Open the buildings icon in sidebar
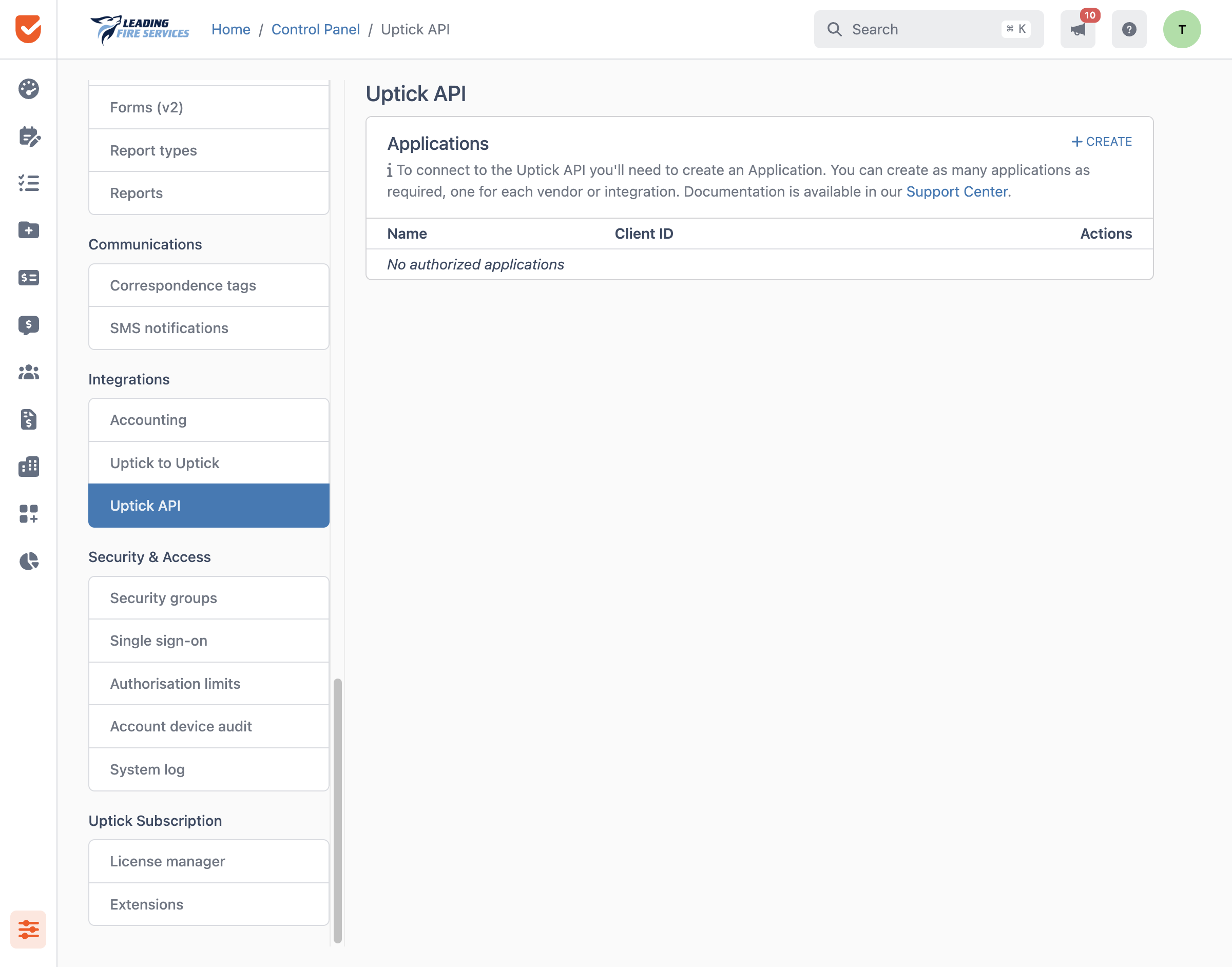The width and height of the screenshot is (1232, 967). [x=28, y=467]
